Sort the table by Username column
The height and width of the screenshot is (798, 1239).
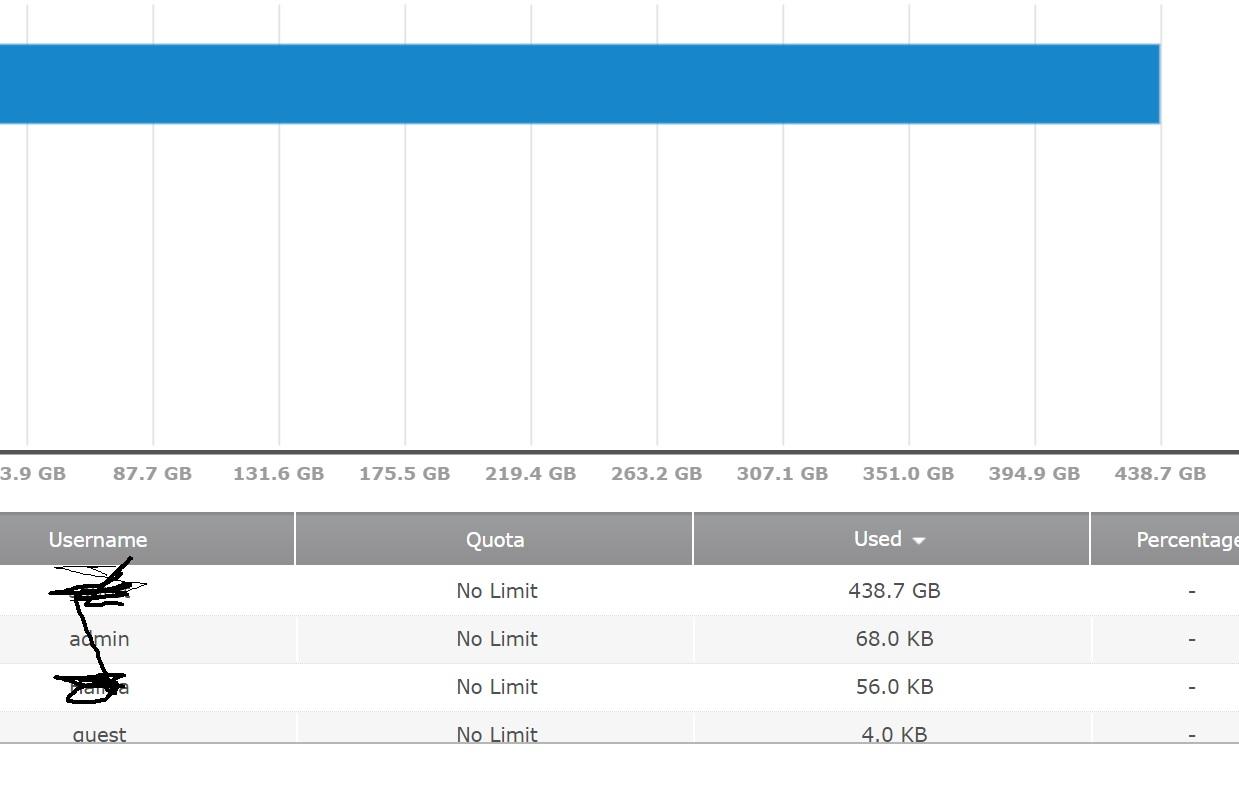[98, 540]
